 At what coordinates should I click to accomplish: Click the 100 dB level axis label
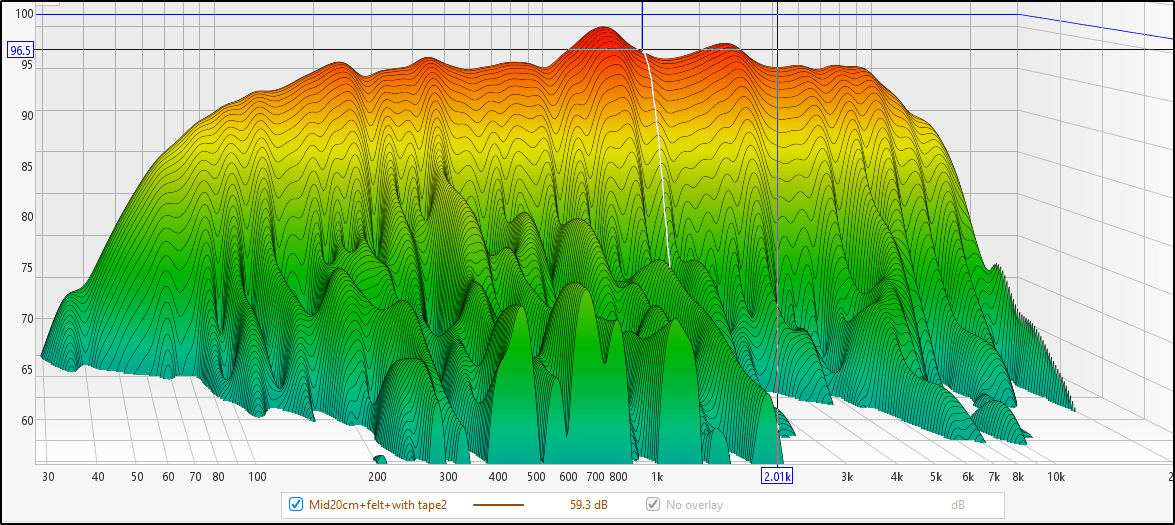point(25,13)
